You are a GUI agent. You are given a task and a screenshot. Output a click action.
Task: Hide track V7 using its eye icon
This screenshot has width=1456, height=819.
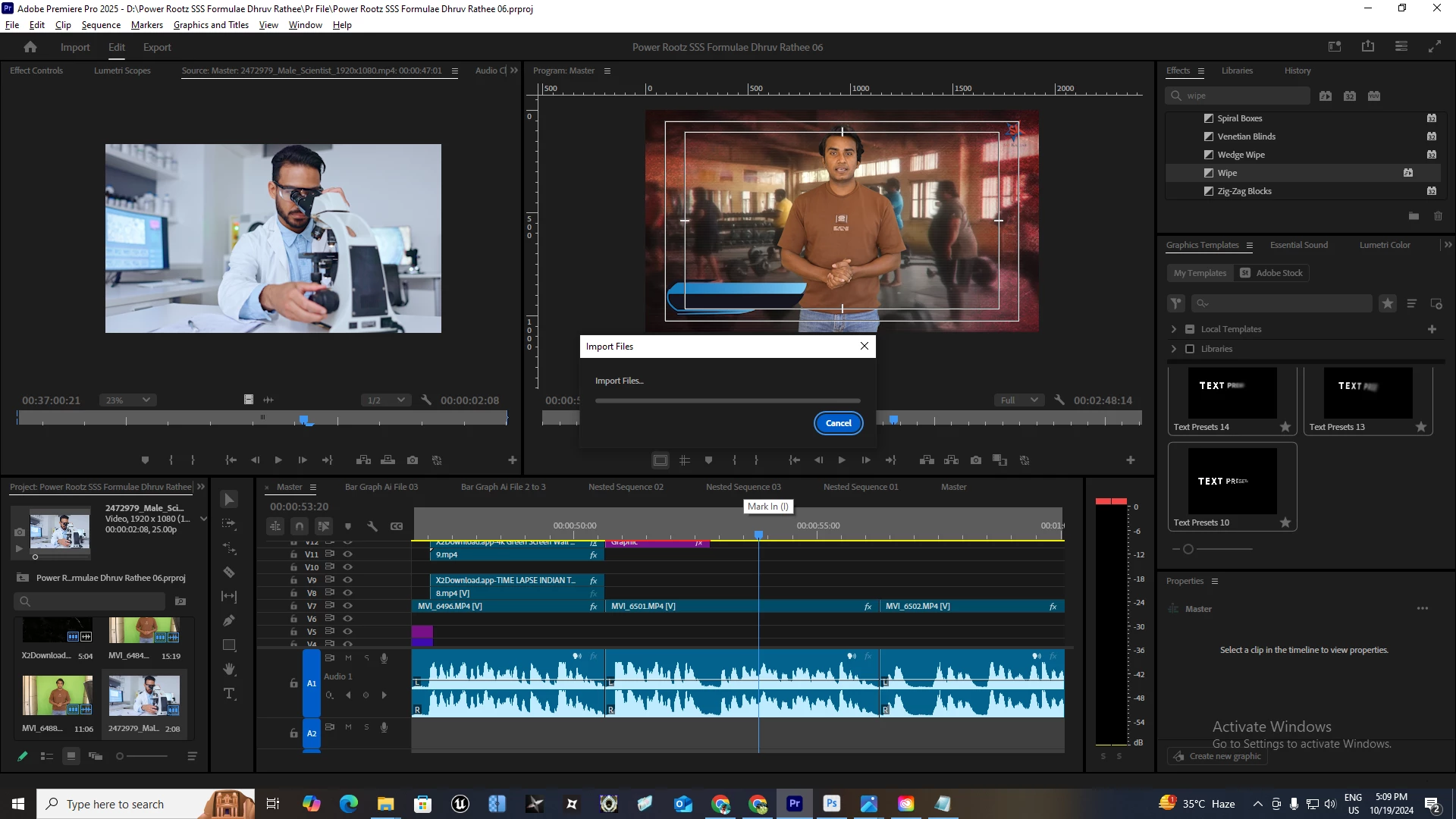click(348, 606)
